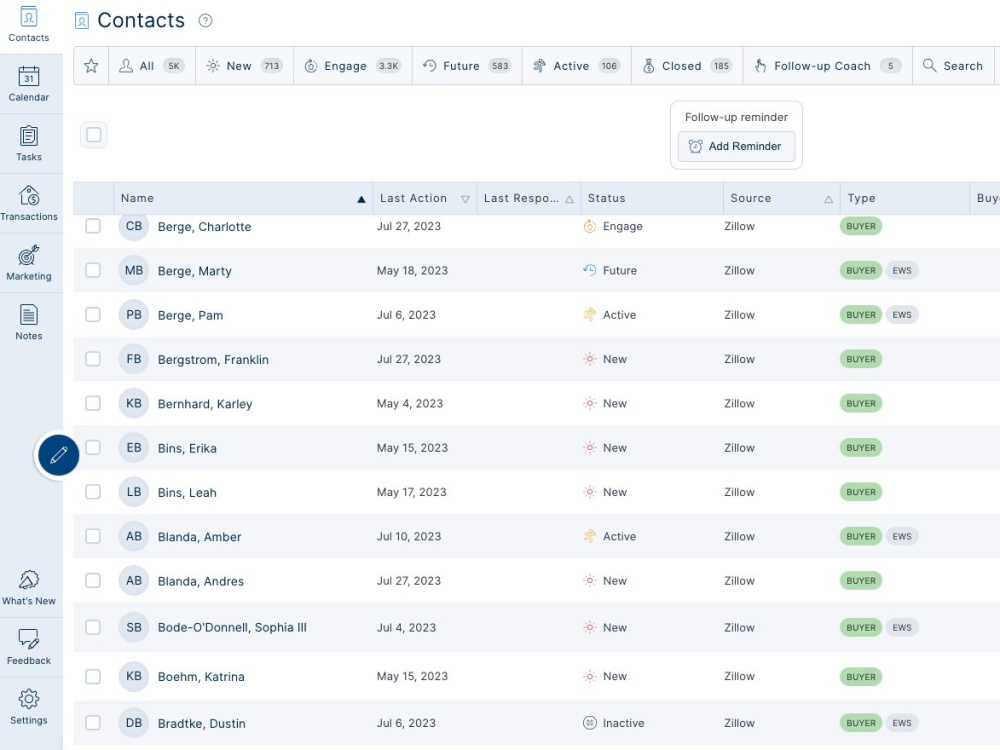The image size is (1000, 750).
Task: Sort by Last Response column arrow
Action: 570,200
